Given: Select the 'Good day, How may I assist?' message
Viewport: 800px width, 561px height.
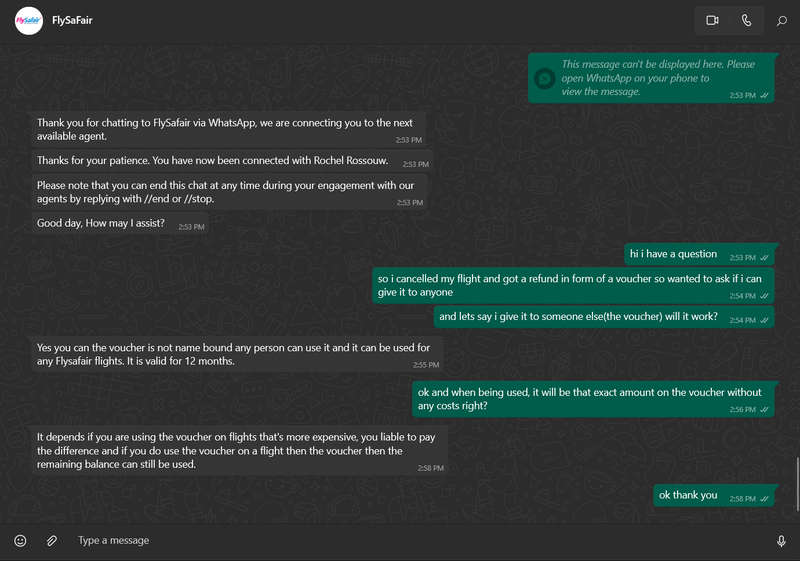Looking at the screenshot, I should tap(120, 224).
